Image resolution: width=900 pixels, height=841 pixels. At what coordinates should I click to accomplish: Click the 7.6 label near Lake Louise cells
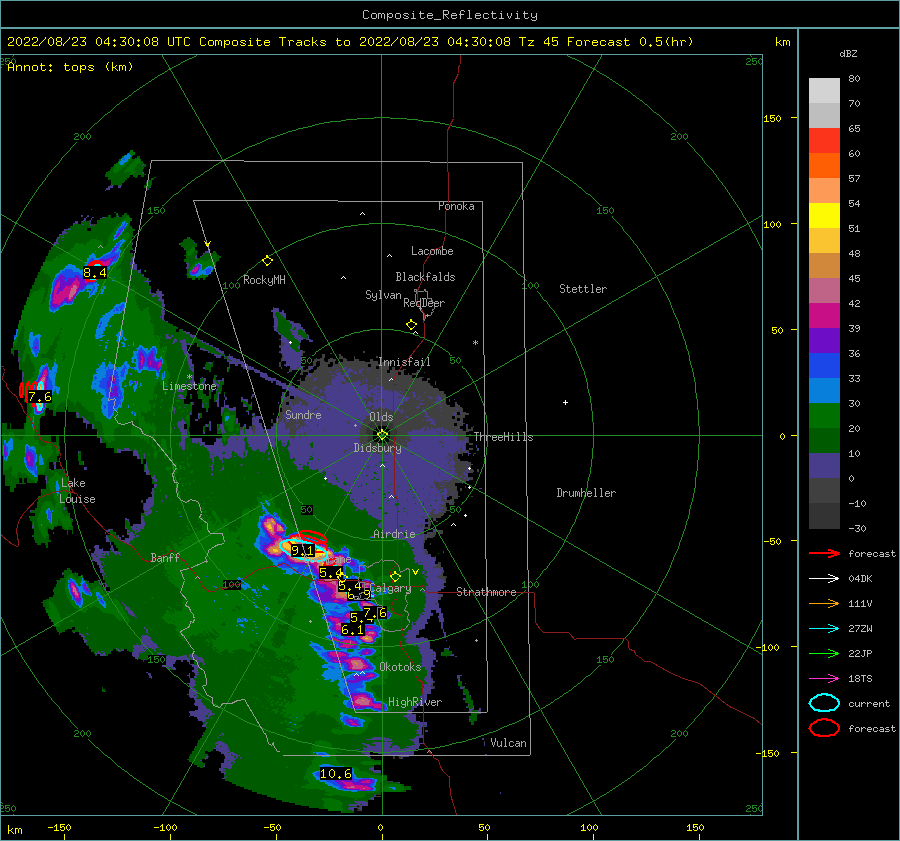[x=40, y=397]
